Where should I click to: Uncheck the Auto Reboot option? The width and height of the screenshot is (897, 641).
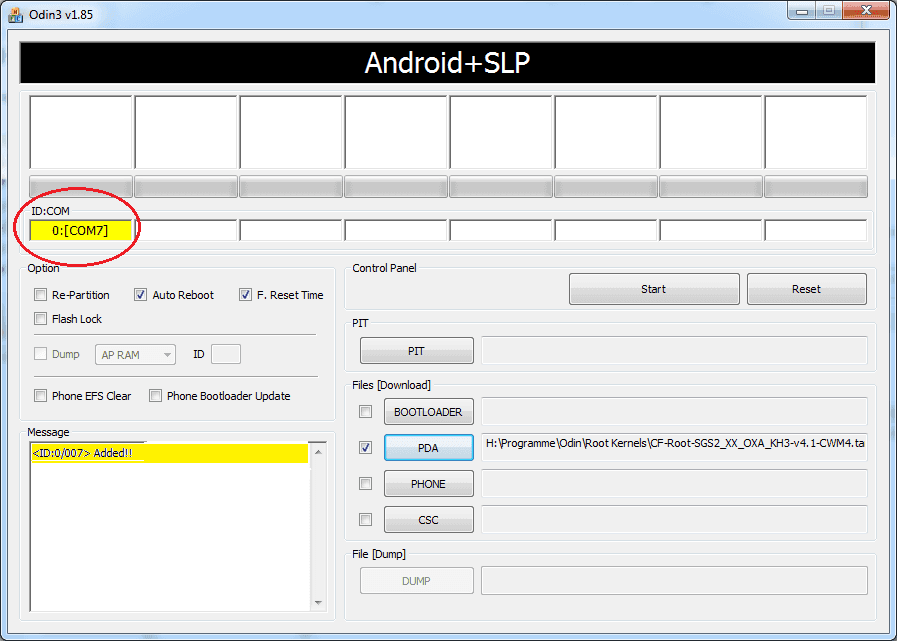pyautogui.click(x=140, y=295)
